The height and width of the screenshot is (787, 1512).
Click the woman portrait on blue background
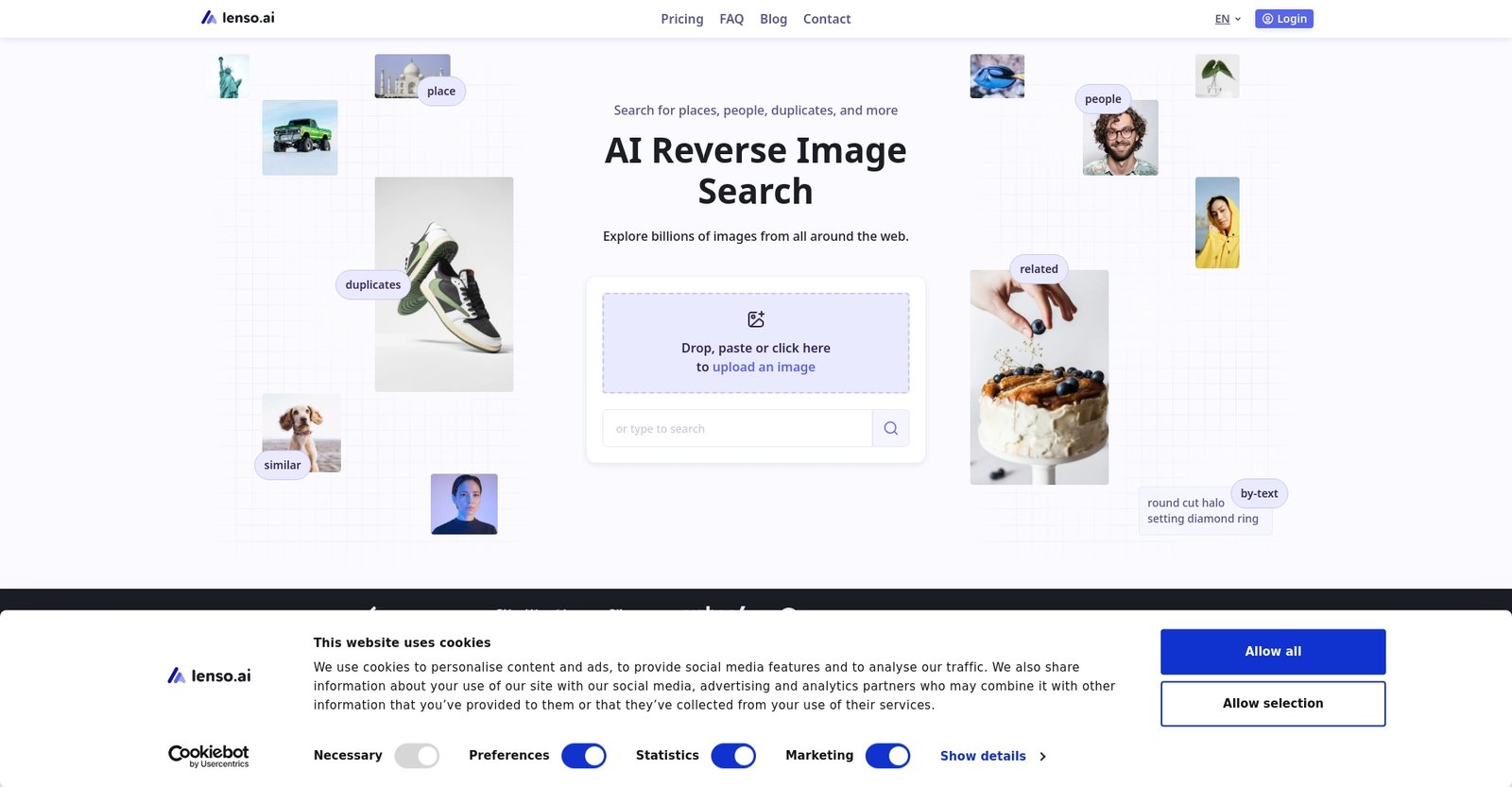click(464, 505)
